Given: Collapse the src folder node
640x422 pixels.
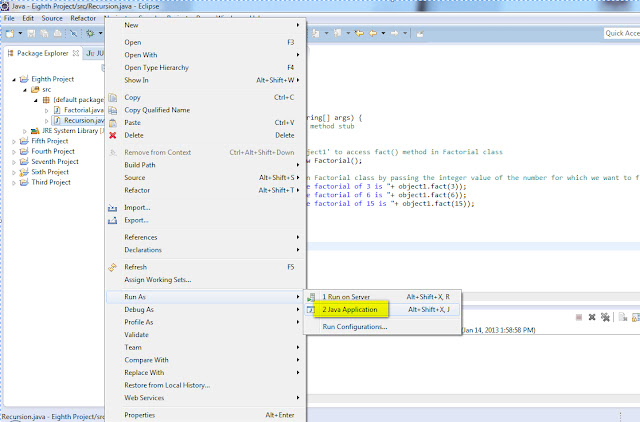Looking at the screenshot, I should [25, 89].
